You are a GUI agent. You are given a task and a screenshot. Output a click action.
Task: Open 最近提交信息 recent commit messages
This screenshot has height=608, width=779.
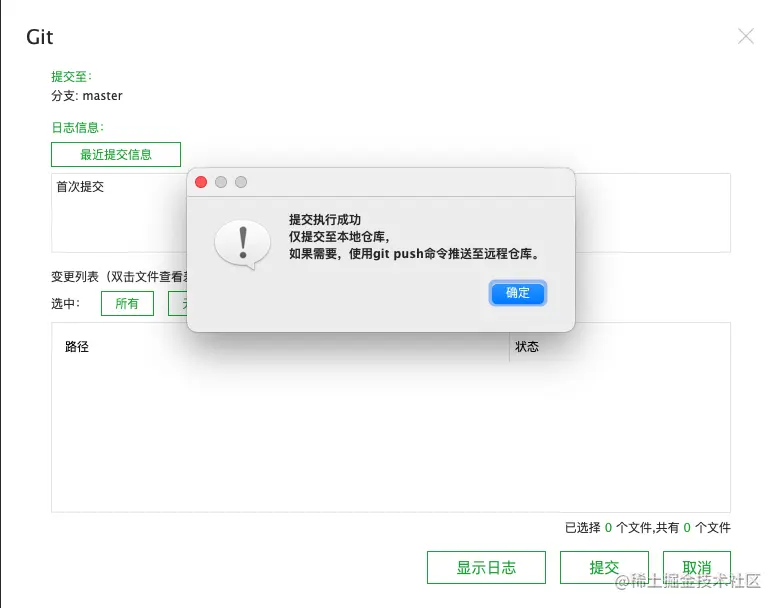tap(116, 154)
